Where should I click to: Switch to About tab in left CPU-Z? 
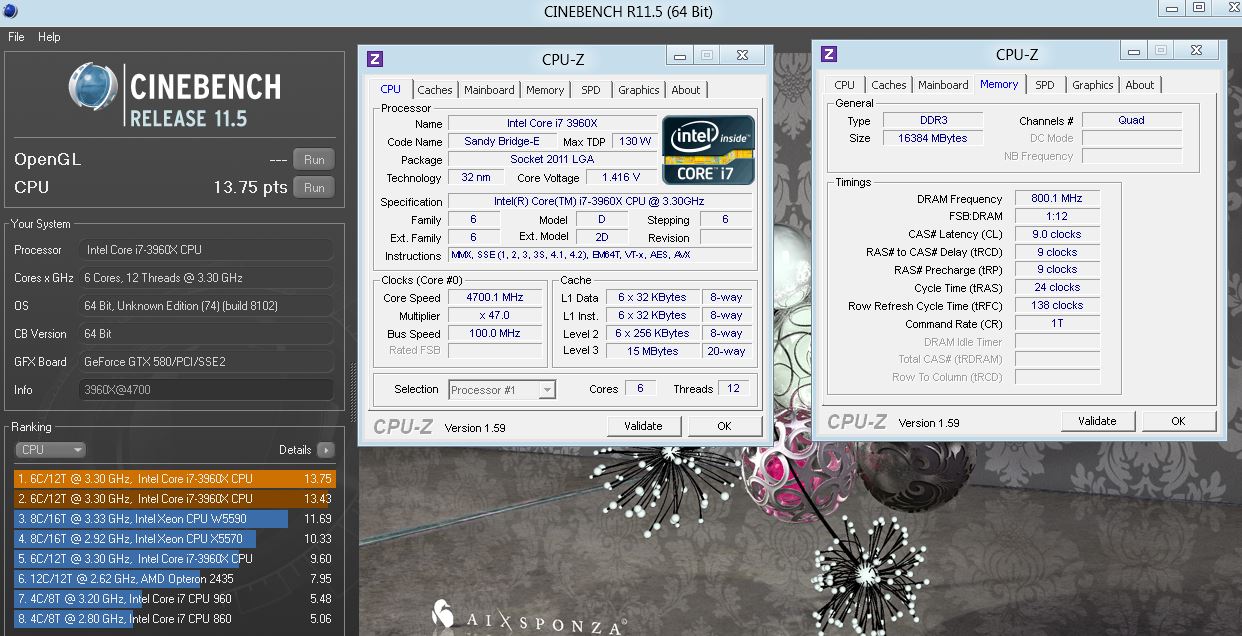coord(686,90)
